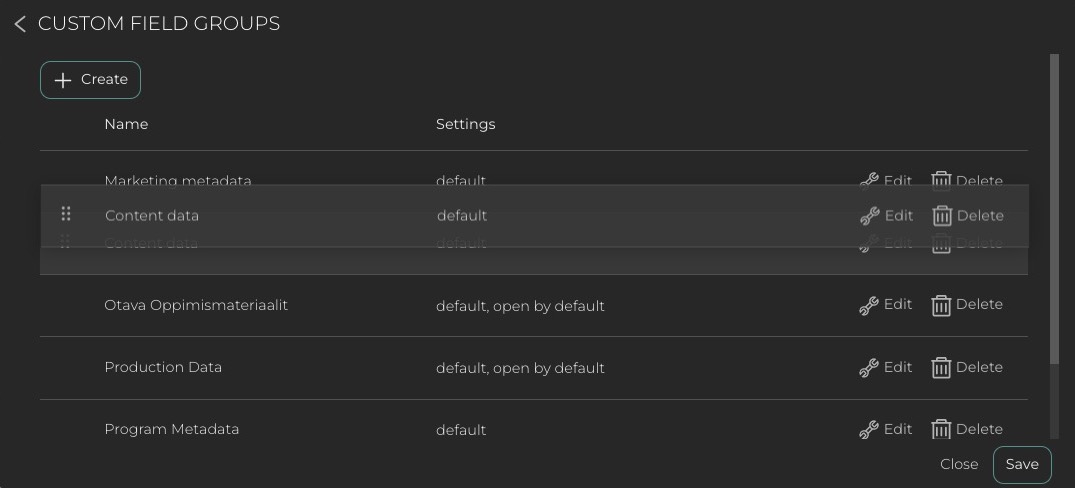
Task: Click the back arrow beside Custom Field Groups
Action: [20, 24]
